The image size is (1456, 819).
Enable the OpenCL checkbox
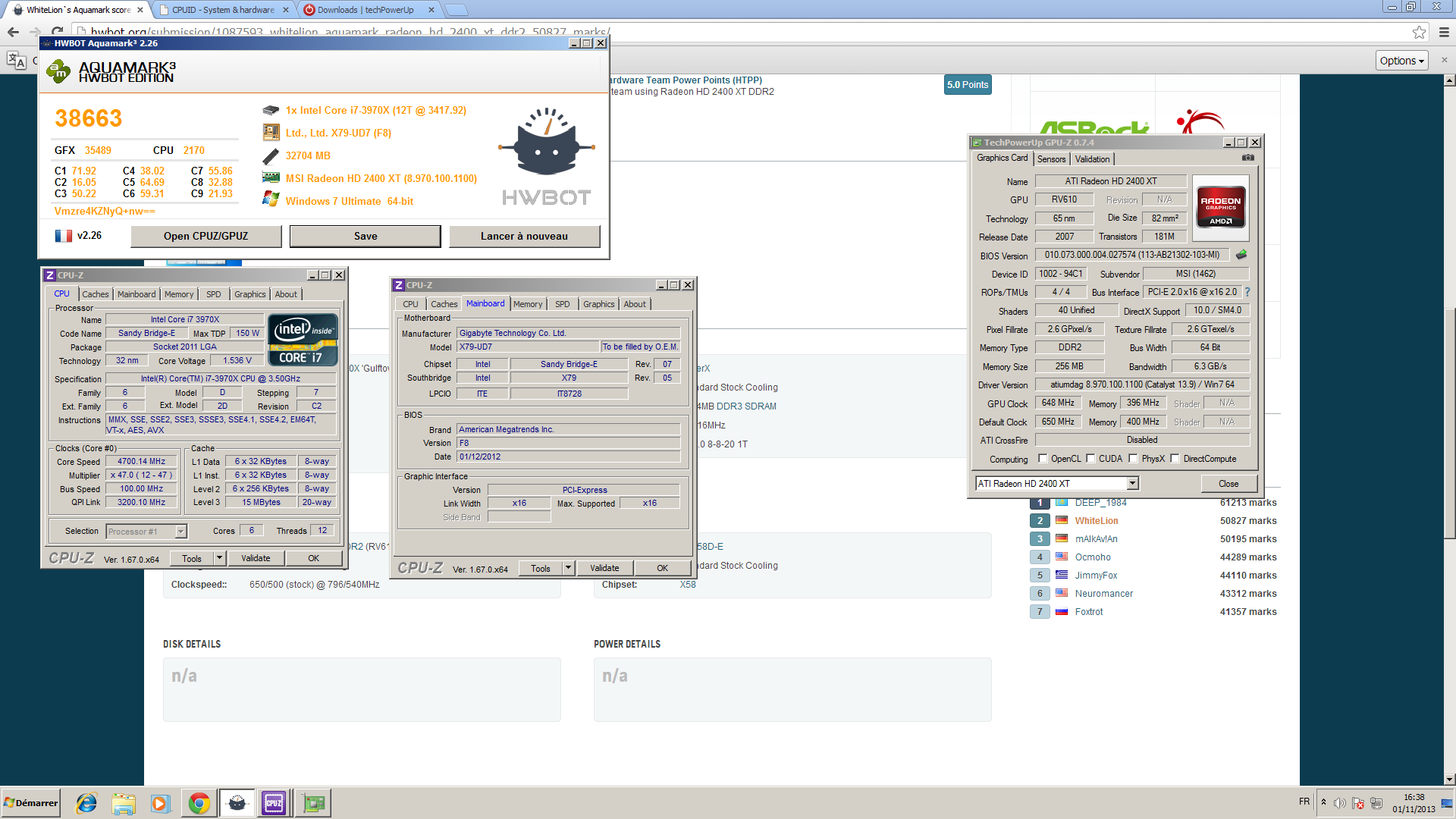tap(1043, 459)
